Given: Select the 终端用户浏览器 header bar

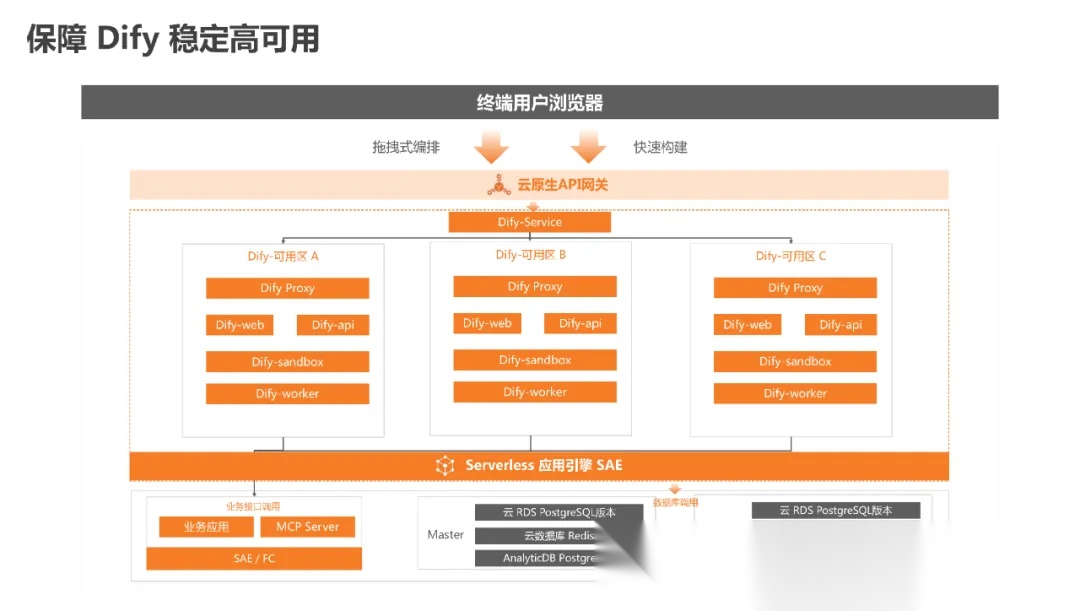Looking at the screenshot, I should point(539,102).
